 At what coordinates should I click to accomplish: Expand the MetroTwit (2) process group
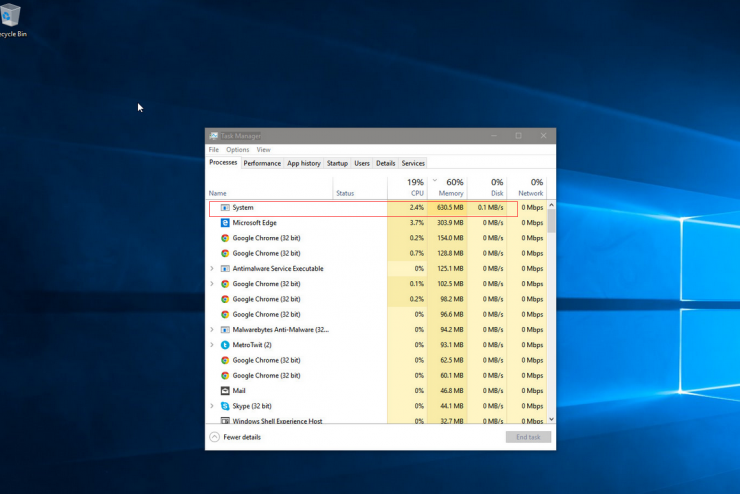click(212, 345)
